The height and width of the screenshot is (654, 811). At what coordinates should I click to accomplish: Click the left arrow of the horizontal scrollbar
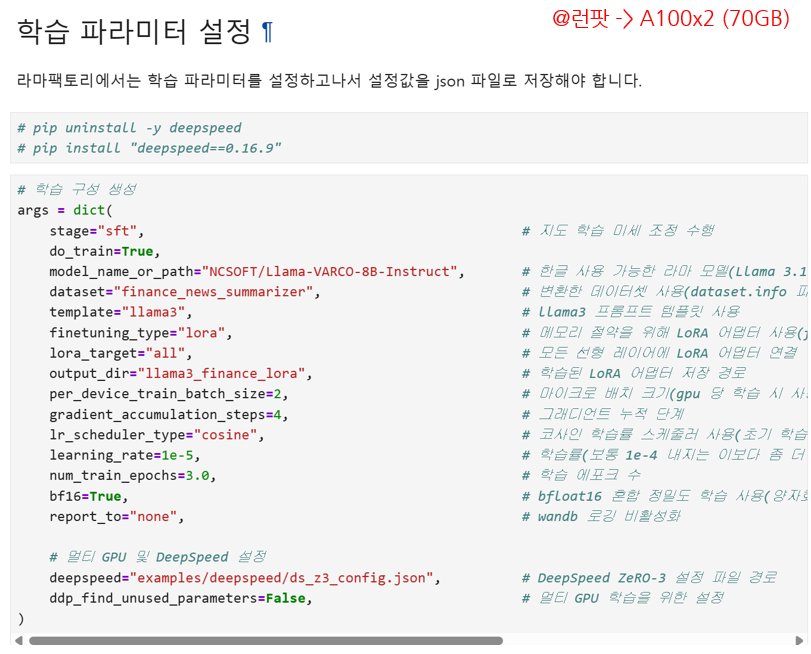[x=19, y=641]
